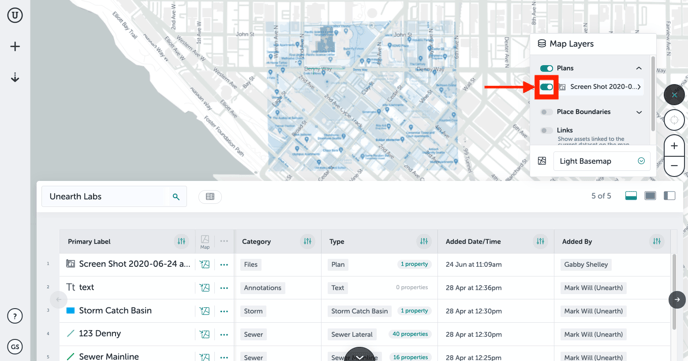
Task: Open more options for Screen Shot row
Action: (x=224, y=264)
